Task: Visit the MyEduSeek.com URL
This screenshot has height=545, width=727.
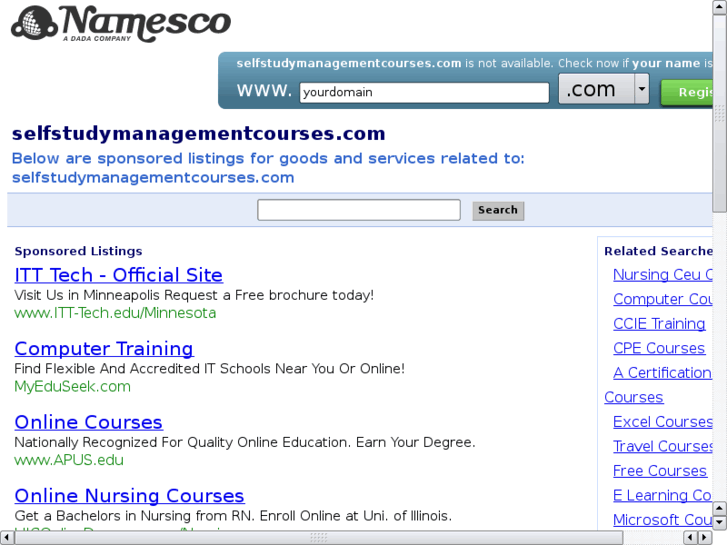Action: 72,386
